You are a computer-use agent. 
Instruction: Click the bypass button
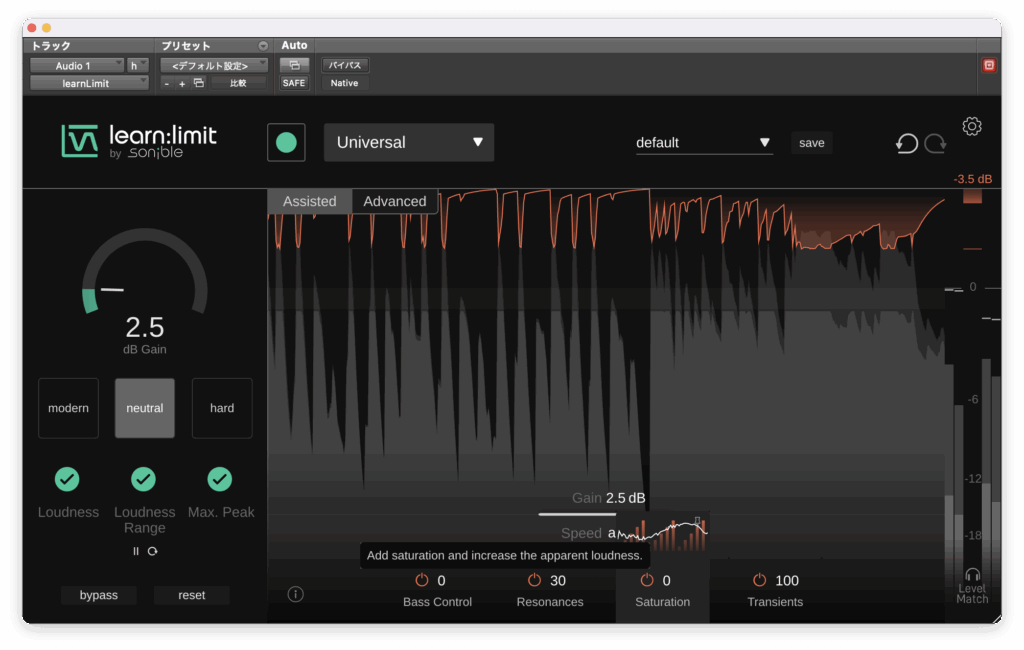coord(99,595)
